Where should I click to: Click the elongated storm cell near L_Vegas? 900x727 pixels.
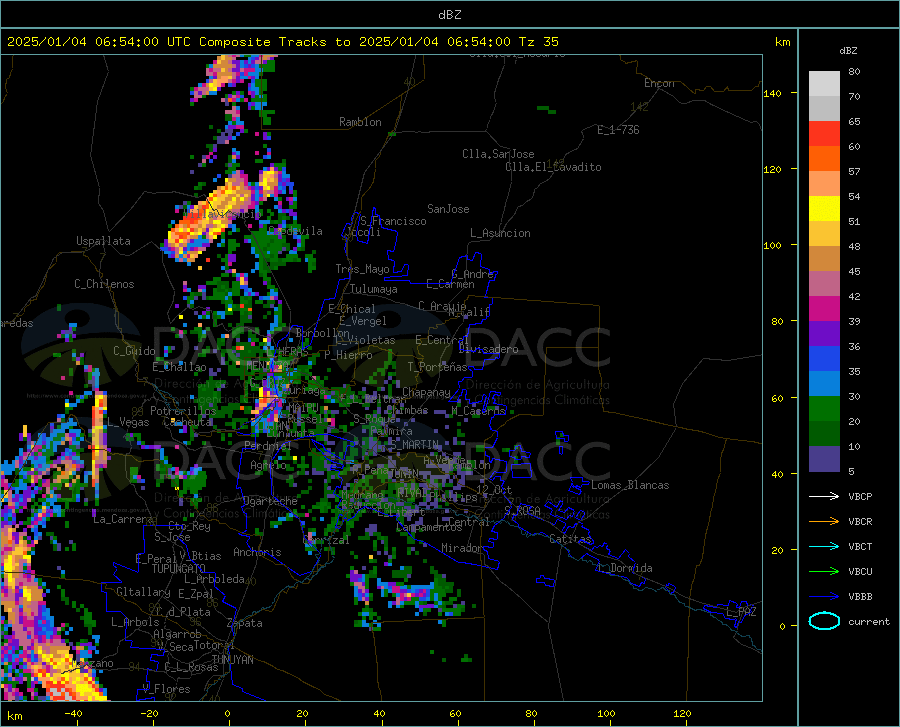[99, 436]
